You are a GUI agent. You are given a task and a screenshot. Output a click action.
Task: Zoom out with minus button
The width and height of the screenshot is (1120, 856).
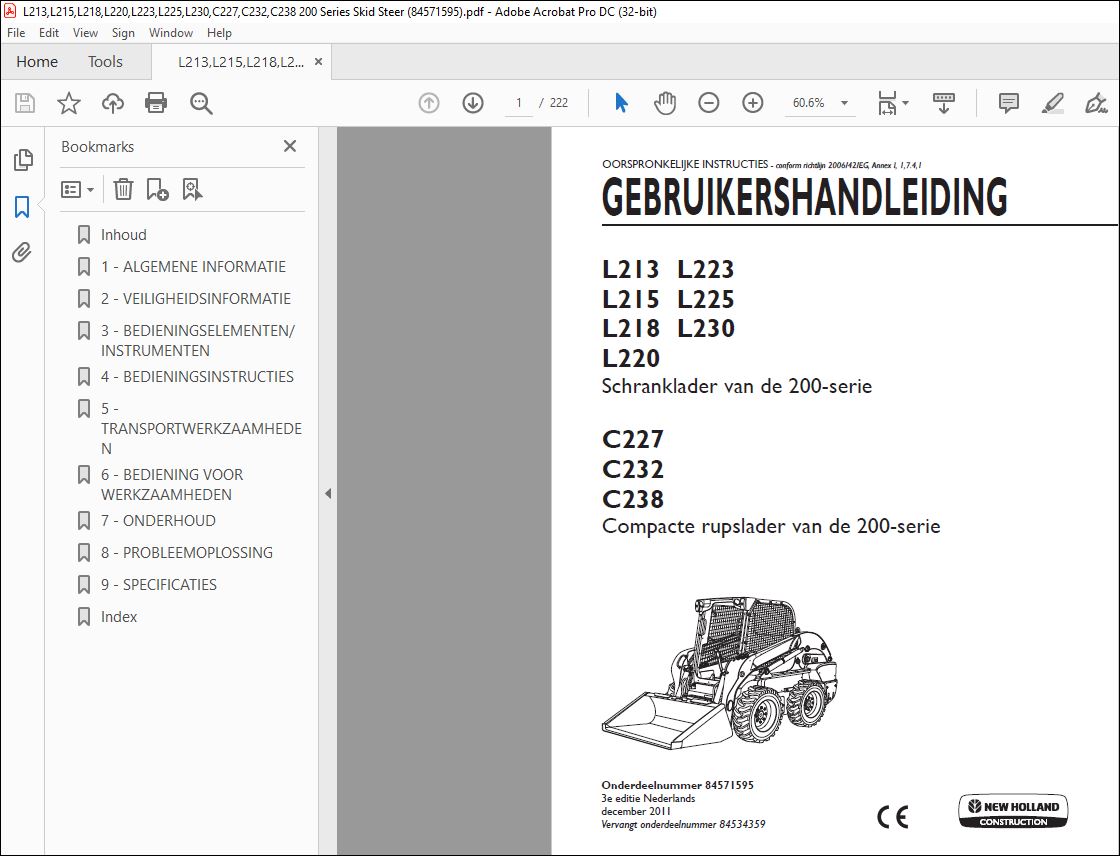709,103
